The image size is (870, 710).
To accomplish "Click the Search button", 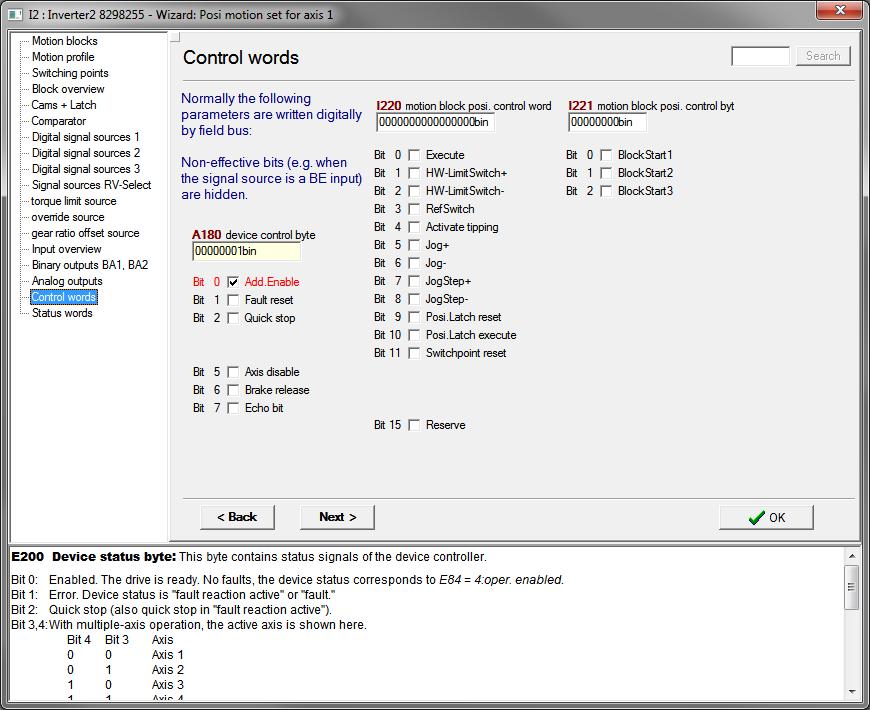I will click(823, 56).
